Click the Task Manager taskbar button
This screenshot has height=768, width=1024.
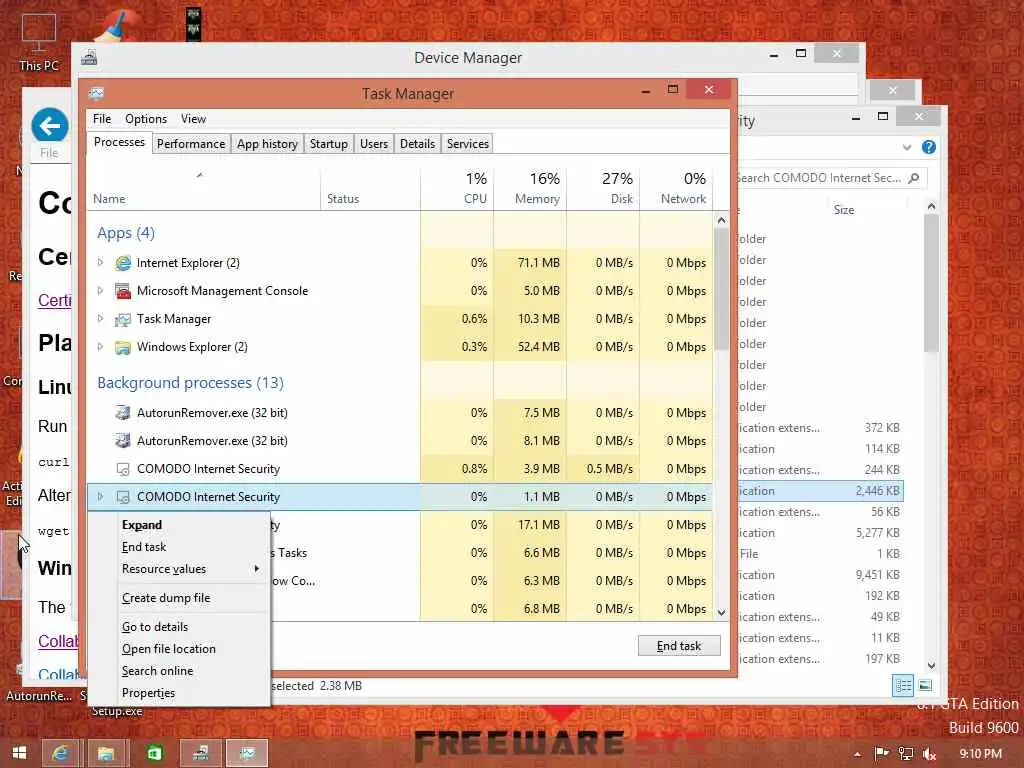click(247, 753)
